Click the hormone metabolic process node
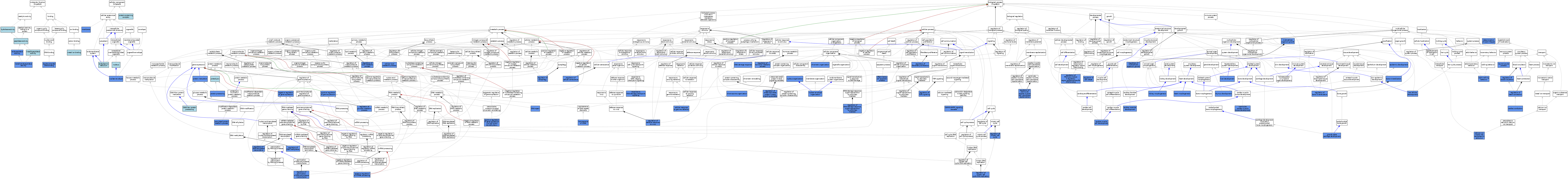 pos(790,52)
